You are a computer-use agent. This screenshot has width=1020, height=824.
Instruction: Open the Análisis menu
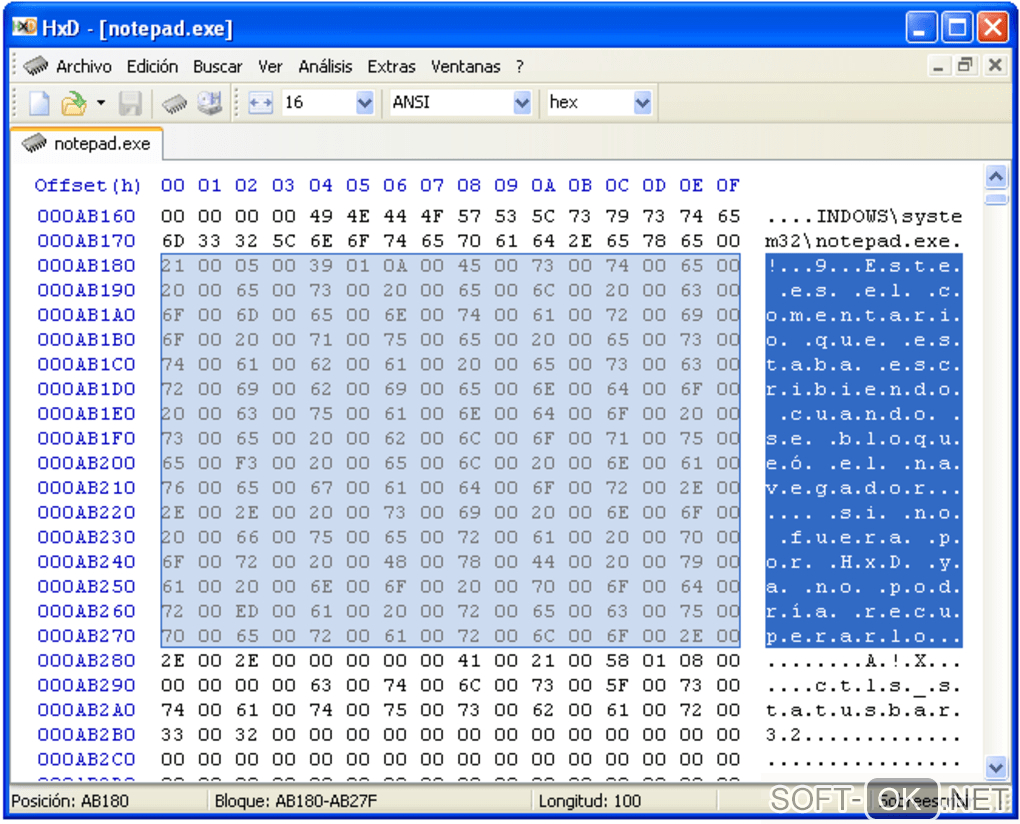pyautogui.click(x=325, y=66)
